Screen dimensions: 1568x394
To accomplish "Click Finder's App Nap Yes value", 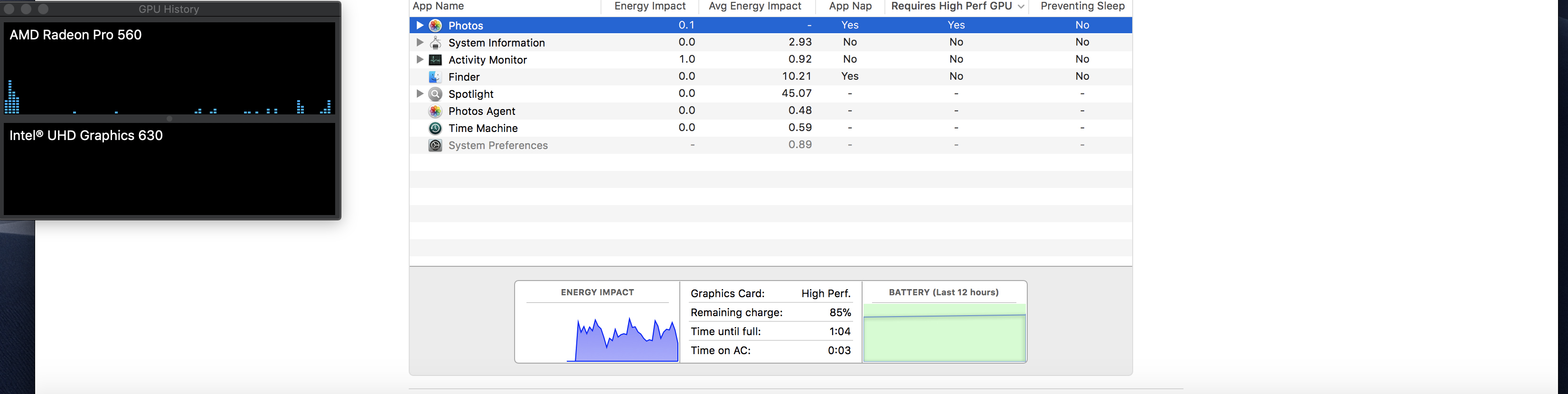I will 850,76.
